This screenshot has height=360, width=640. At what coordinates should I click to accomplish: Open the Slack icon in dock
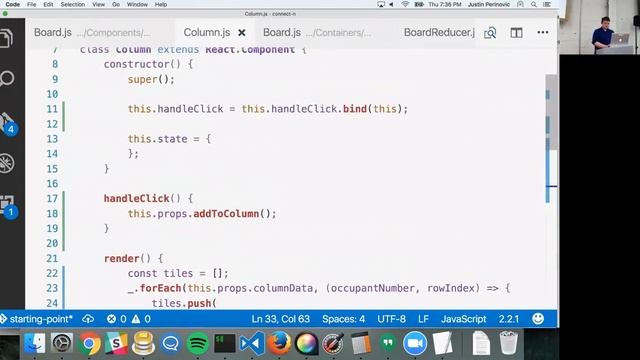116,343
